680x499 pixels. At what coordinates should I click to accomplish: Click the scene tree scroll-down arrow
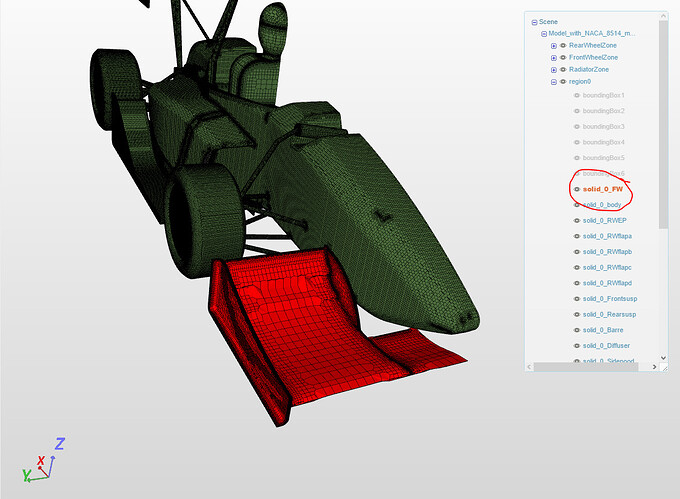[x=663, y=358]
